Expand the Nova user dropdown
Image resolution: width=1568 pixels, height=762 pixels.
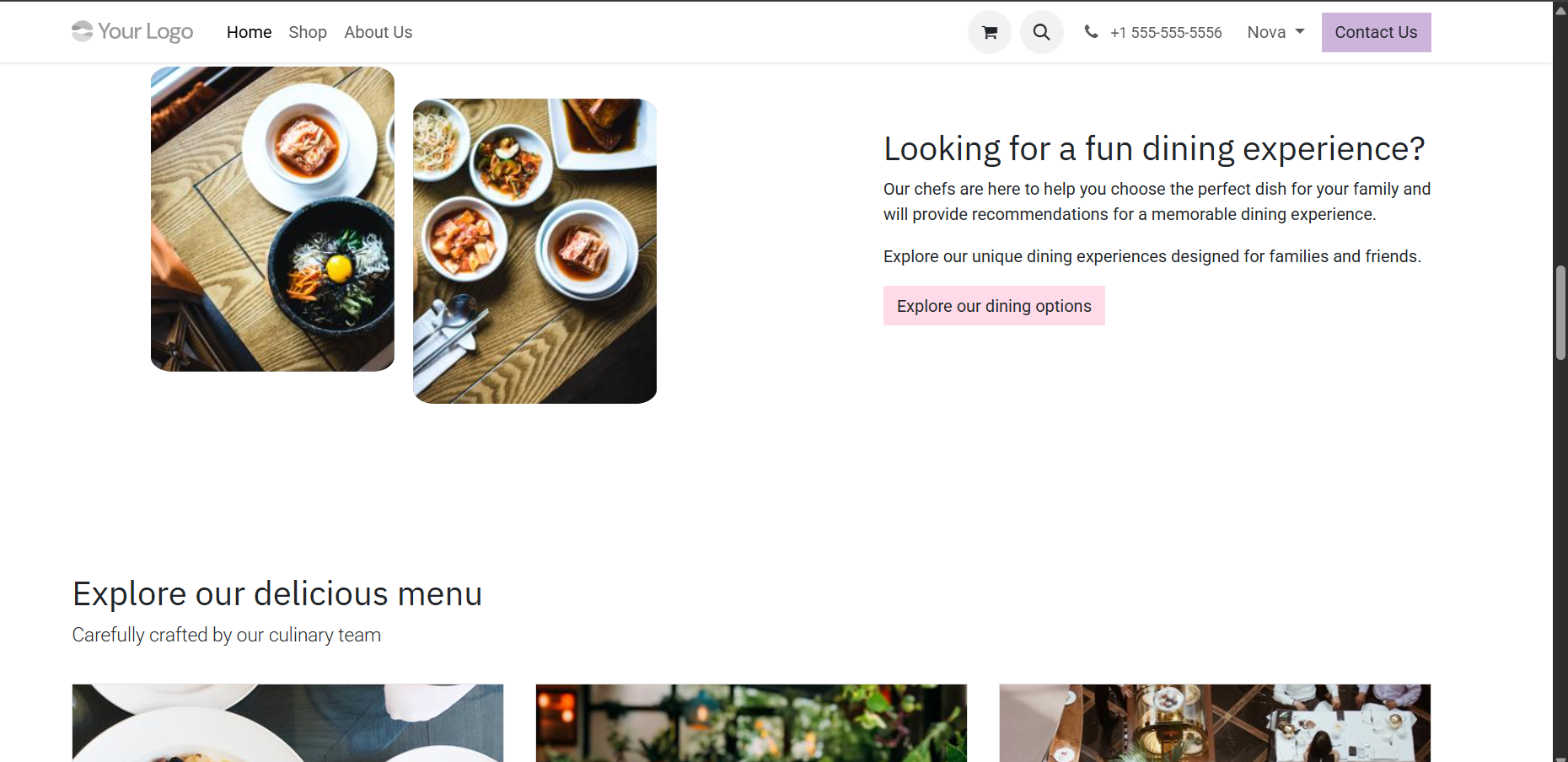tap(1275, 32)
